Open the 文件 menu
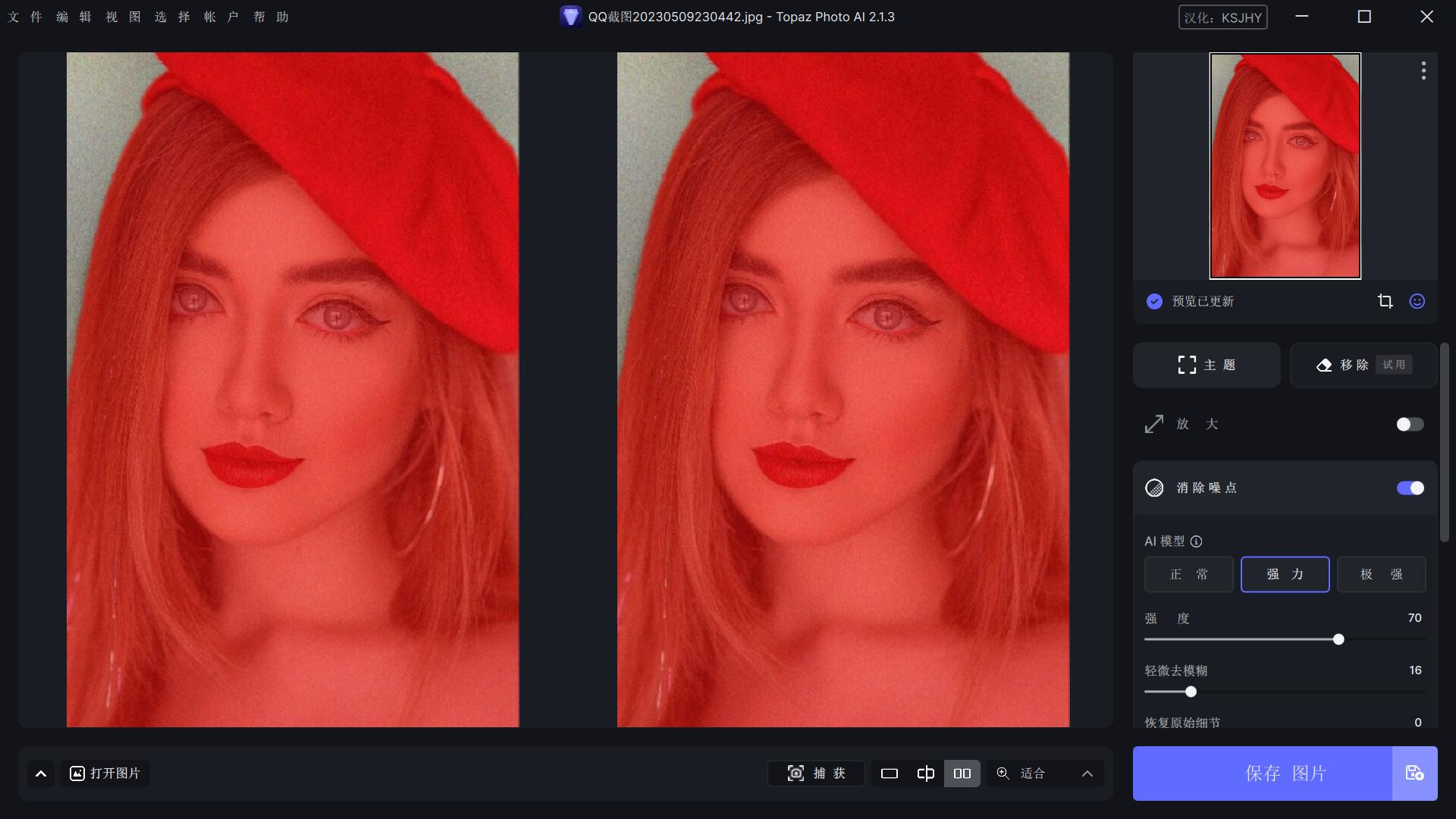This screenshot has width=1456, height=819. (x=25, y=17)
